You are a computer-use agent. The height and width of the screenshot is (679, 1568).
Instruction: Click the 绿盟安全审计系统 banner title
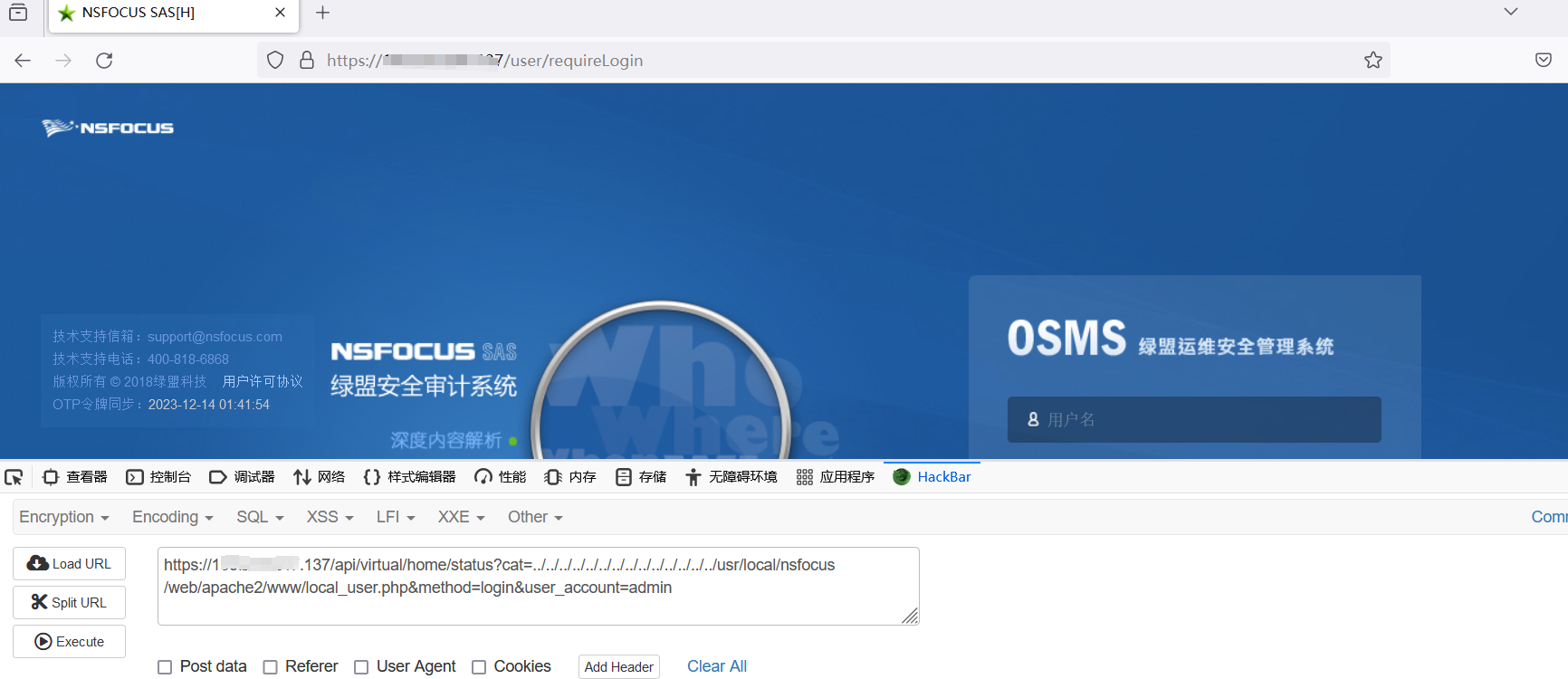424,387
